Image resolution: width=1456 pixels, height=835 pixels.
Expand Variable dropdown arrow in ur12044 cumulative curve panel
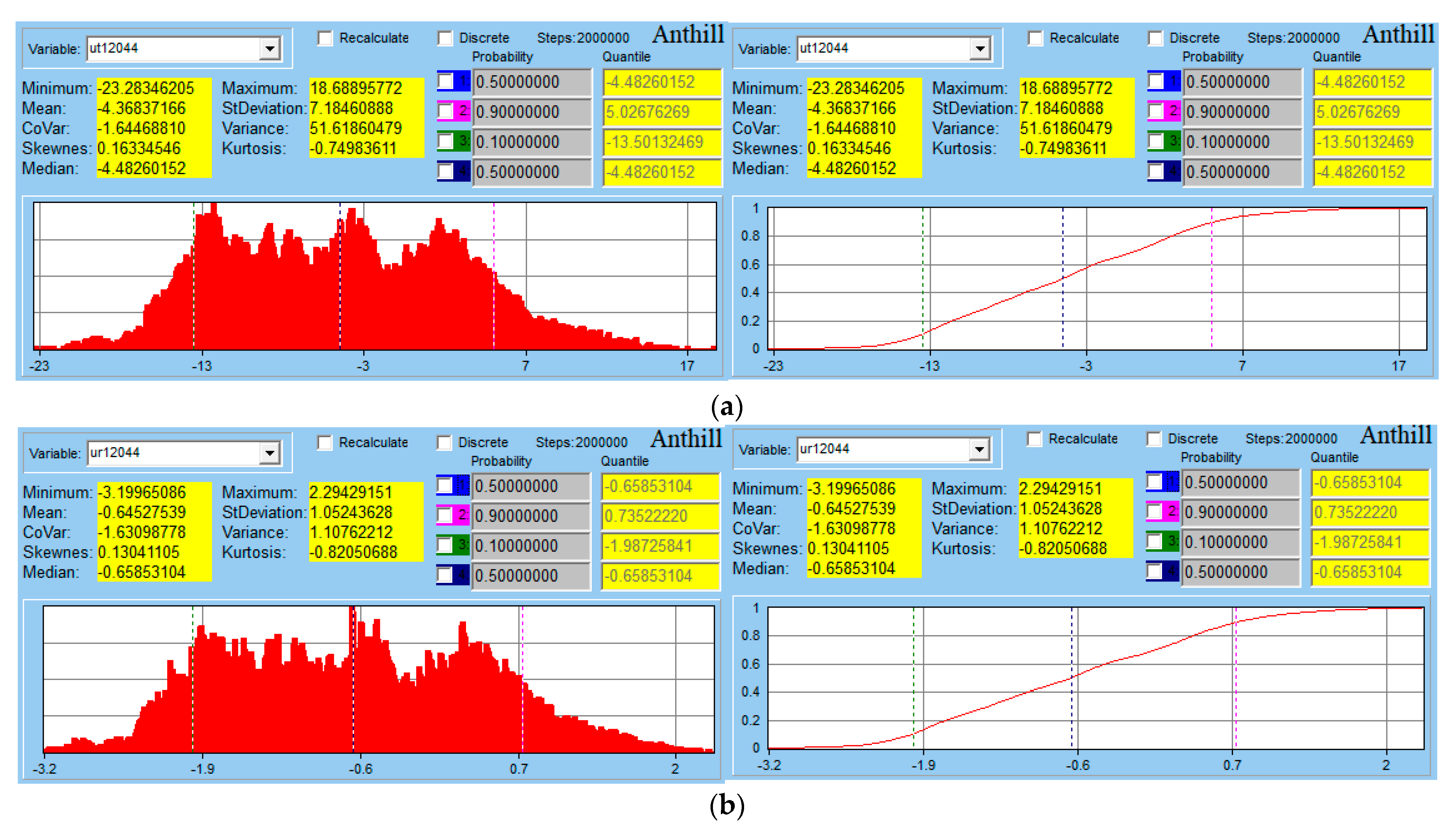(979, 449)
